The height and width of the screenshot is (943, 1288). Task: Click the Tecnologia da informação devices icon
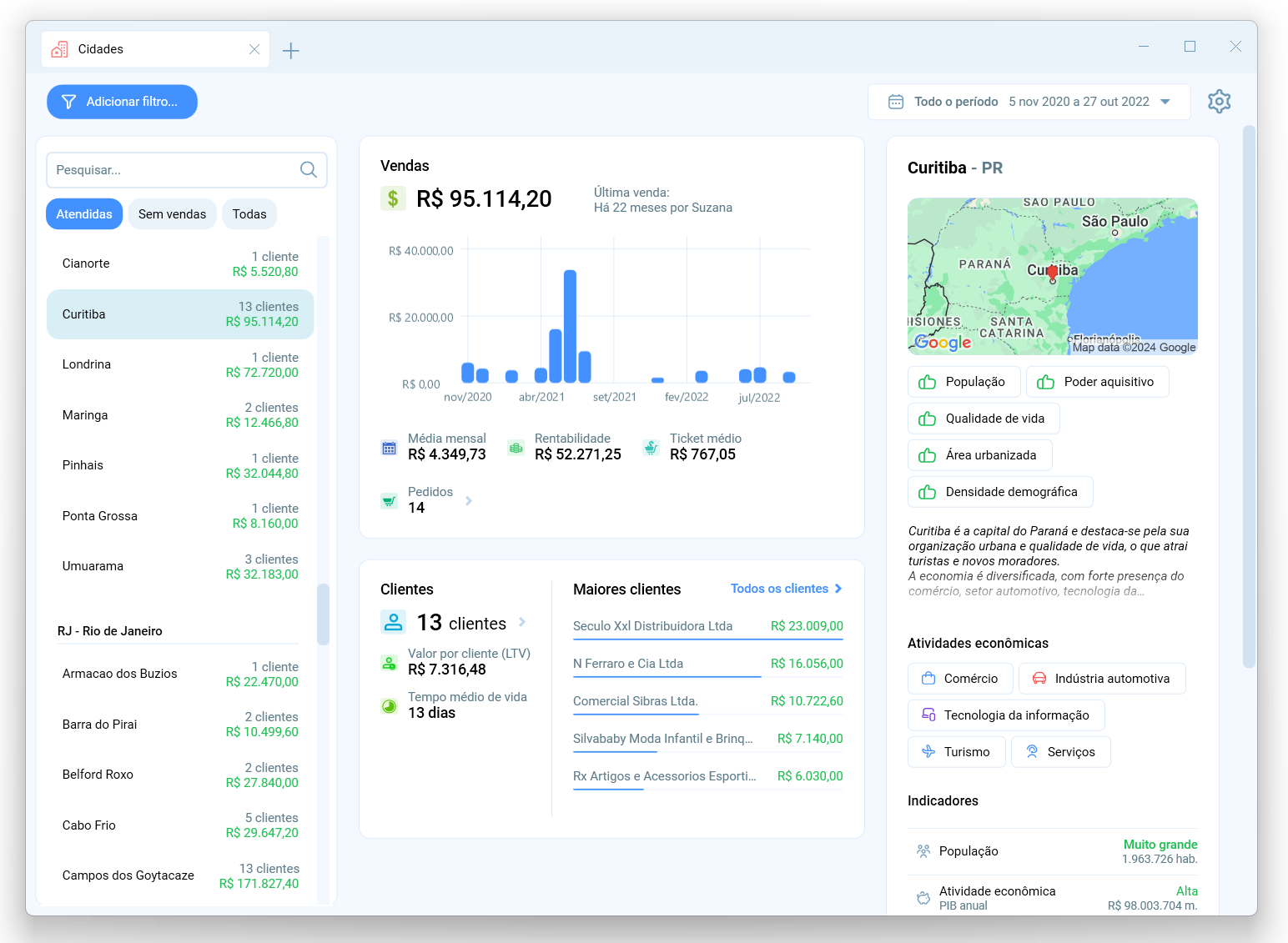pos(928,715)
